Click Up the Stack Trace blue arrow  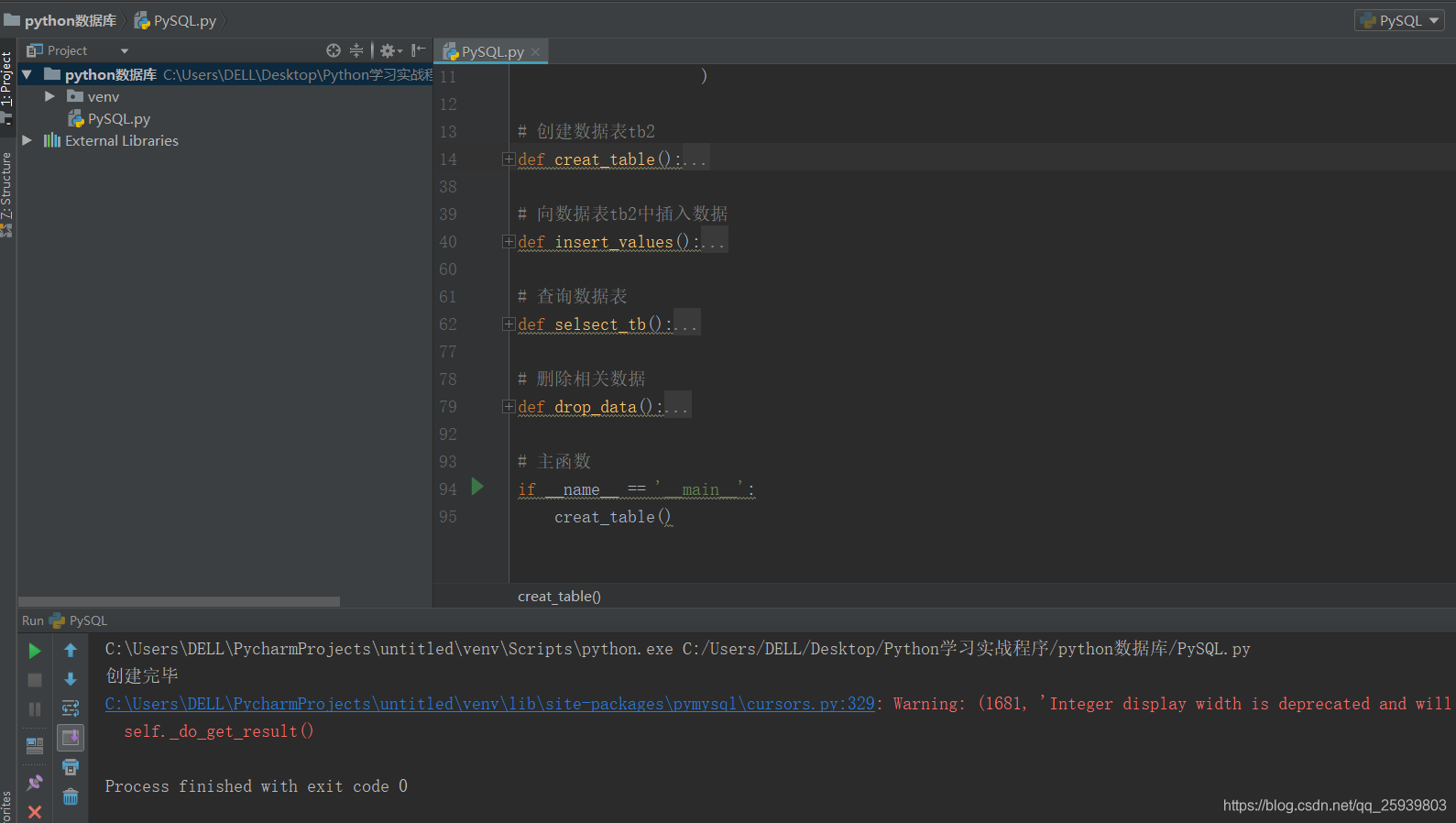pos(71,651)
